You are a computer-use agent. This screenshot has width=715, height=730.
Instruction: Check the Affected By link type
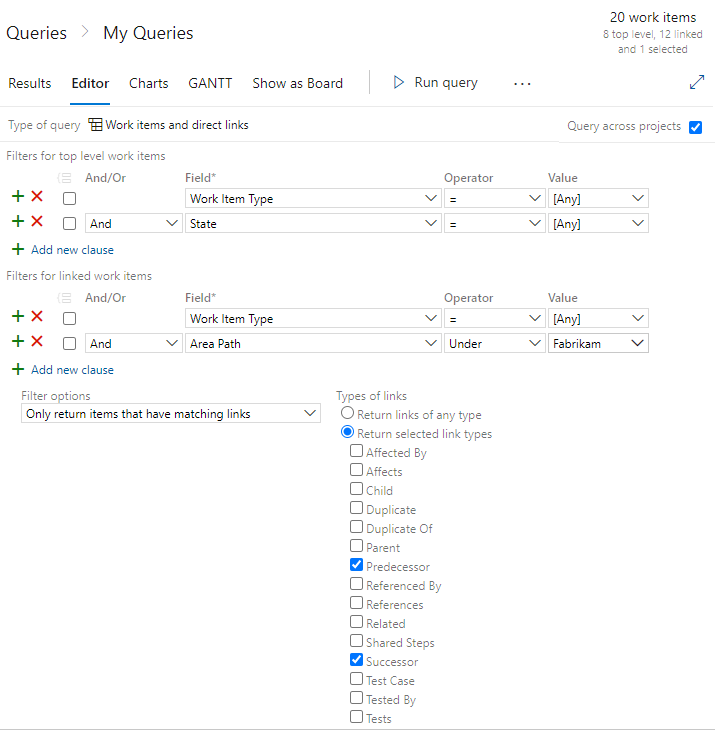357,451
